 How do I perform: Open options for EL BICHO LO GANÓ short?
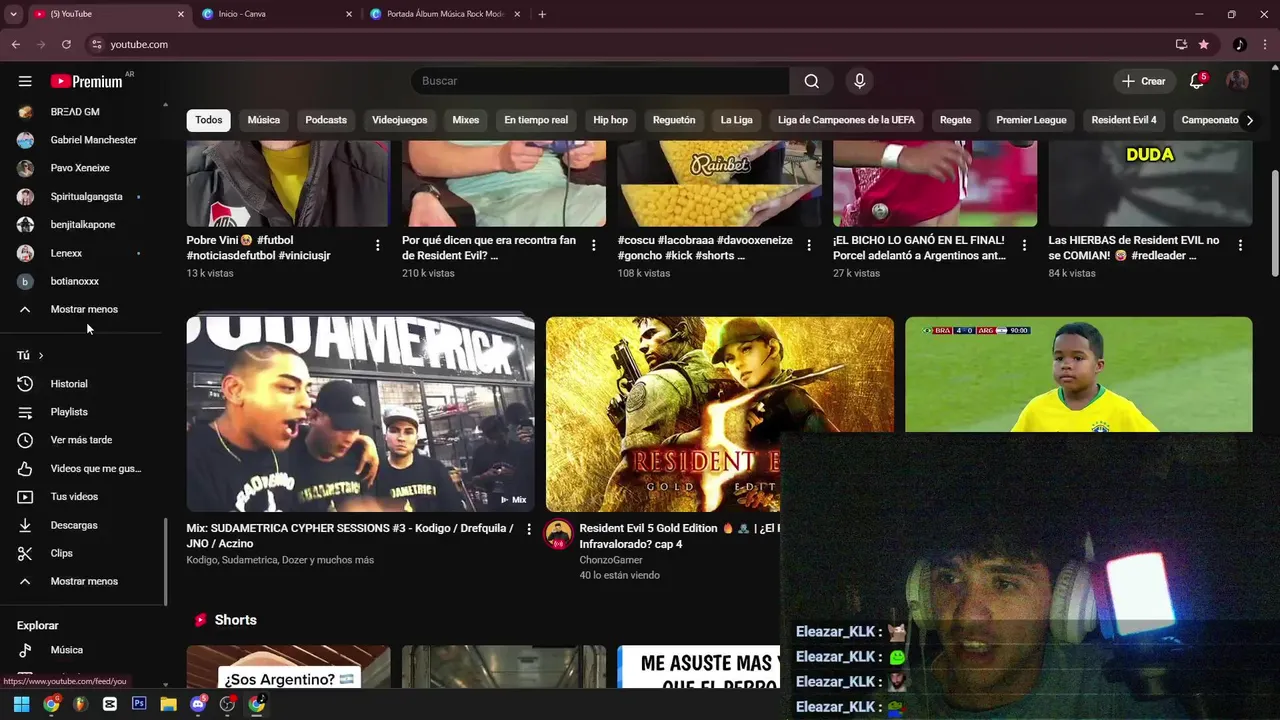click(x=1024, y=245)
